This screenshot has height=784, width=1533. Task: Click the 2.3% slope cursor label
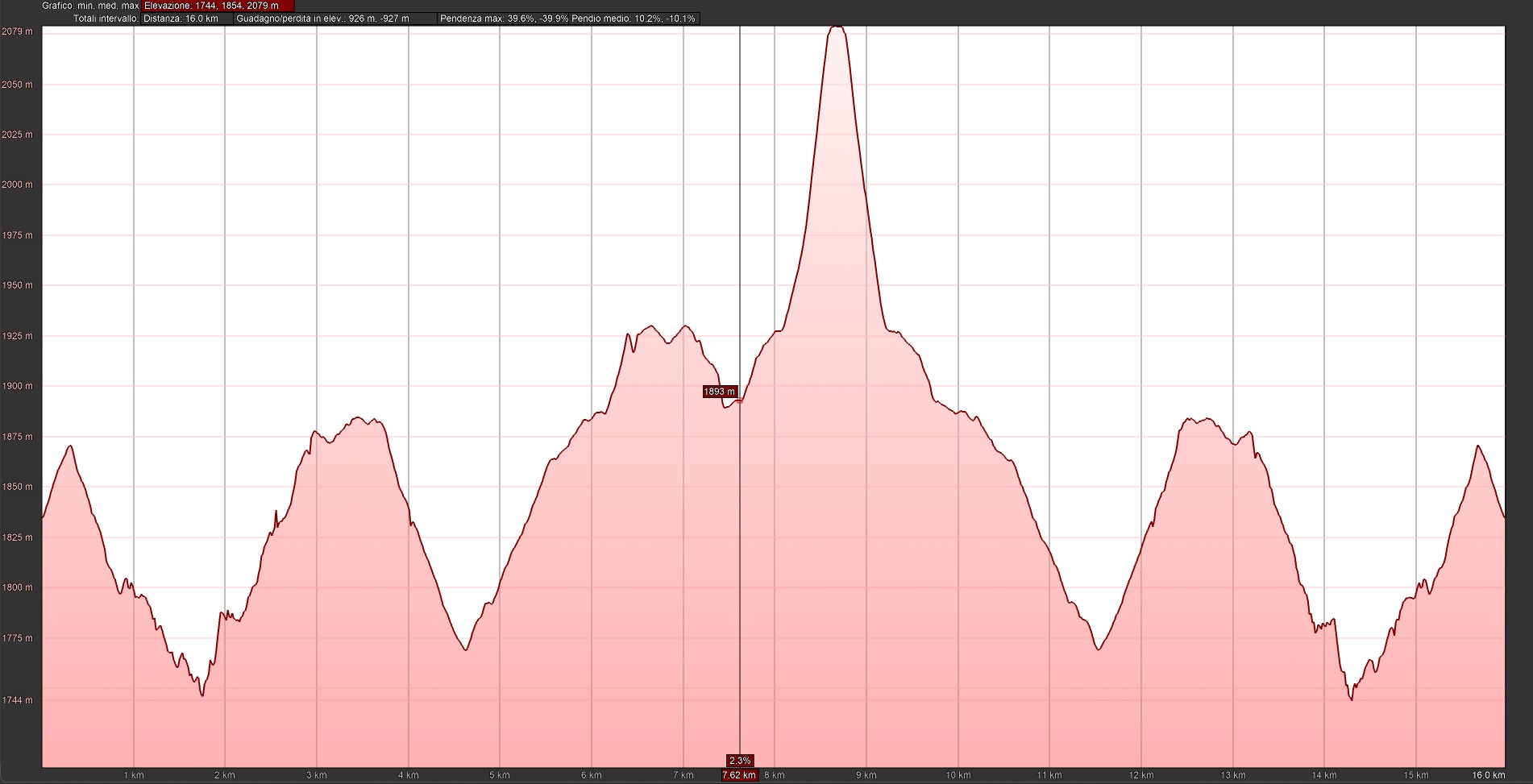click(739, 761)
